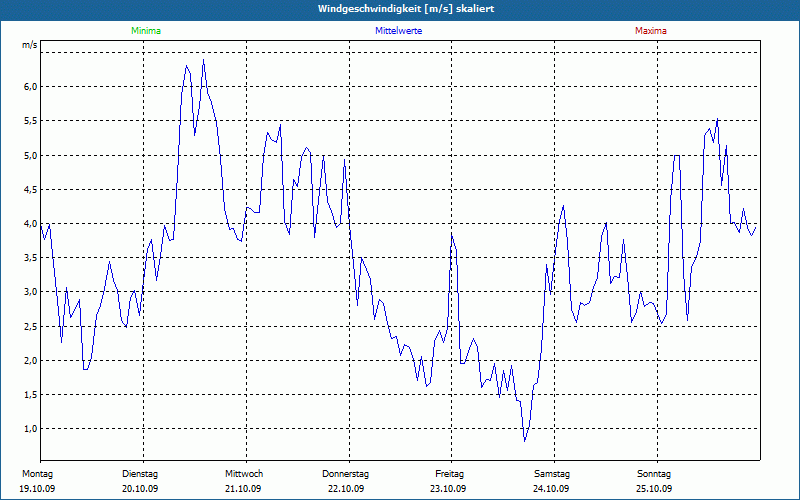Click the date 19.10.09
This screenshot has width=800, height=500.
point(37,488)
